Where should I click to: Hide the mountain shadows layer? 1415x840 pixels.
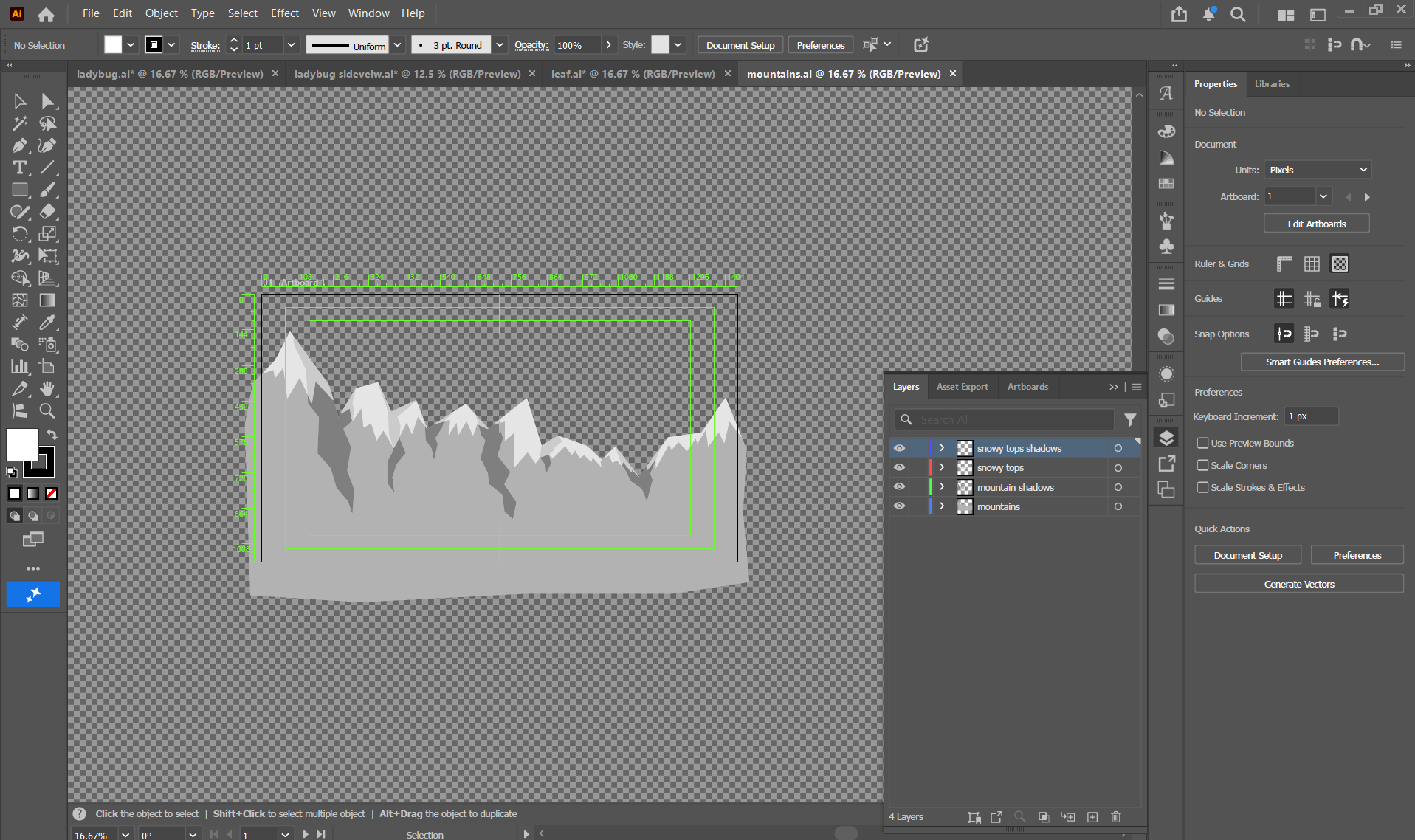[x=899, y=487]
